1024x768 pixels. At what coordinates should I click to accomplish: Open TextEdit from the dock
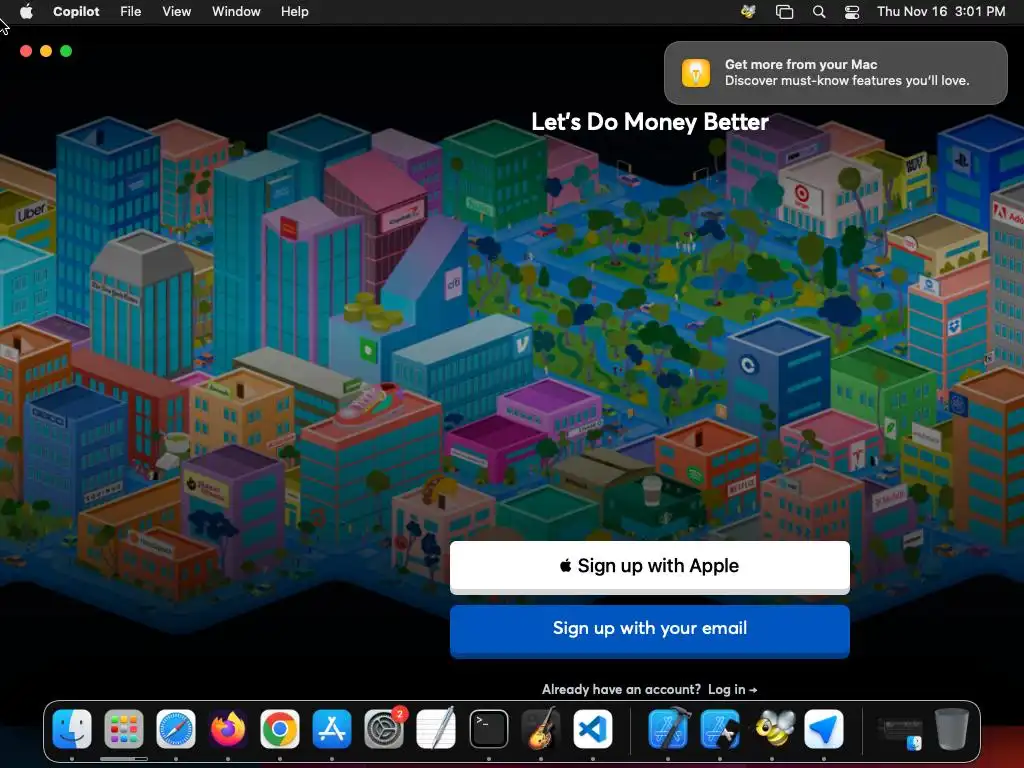436,728
